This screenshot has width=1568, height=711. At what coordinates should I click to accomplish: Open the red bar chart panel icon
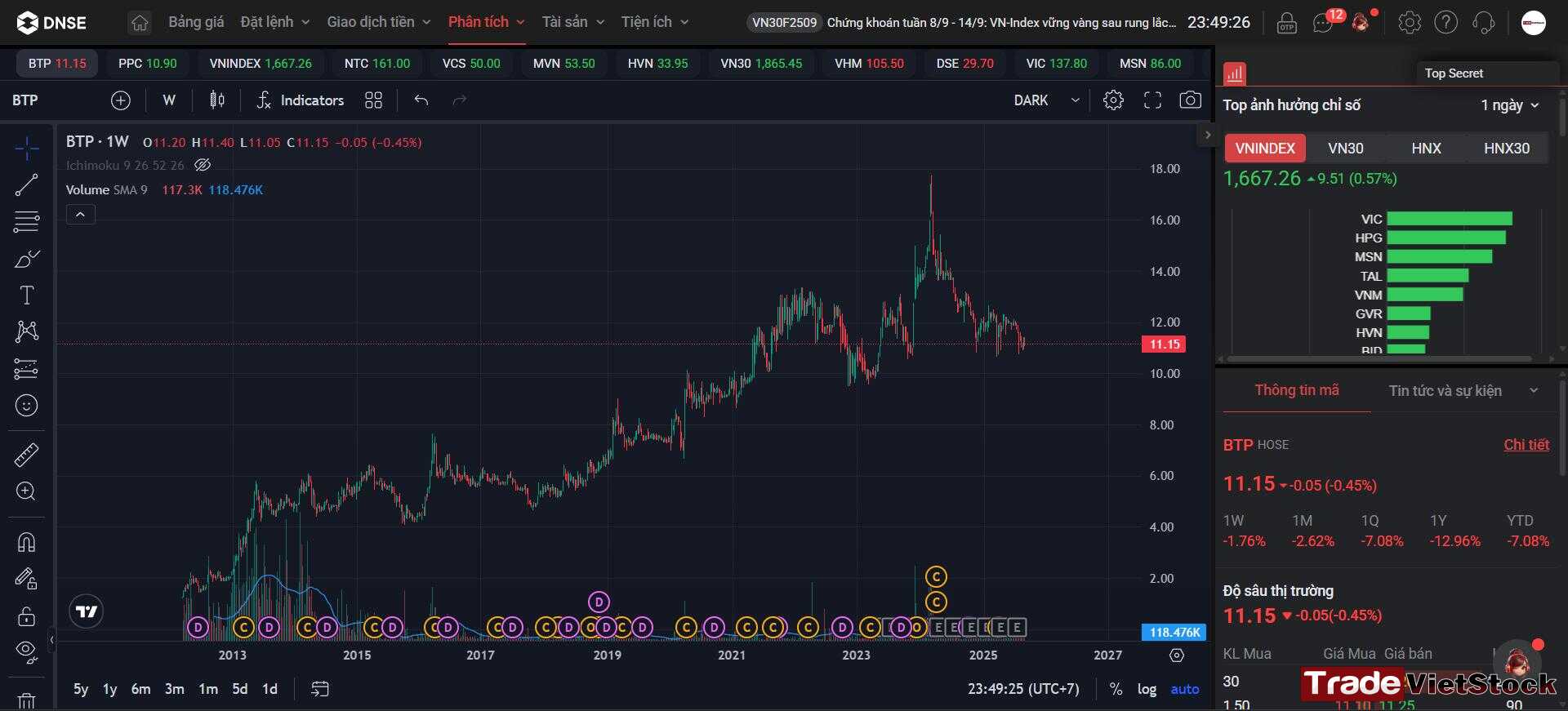point(1235,73)
